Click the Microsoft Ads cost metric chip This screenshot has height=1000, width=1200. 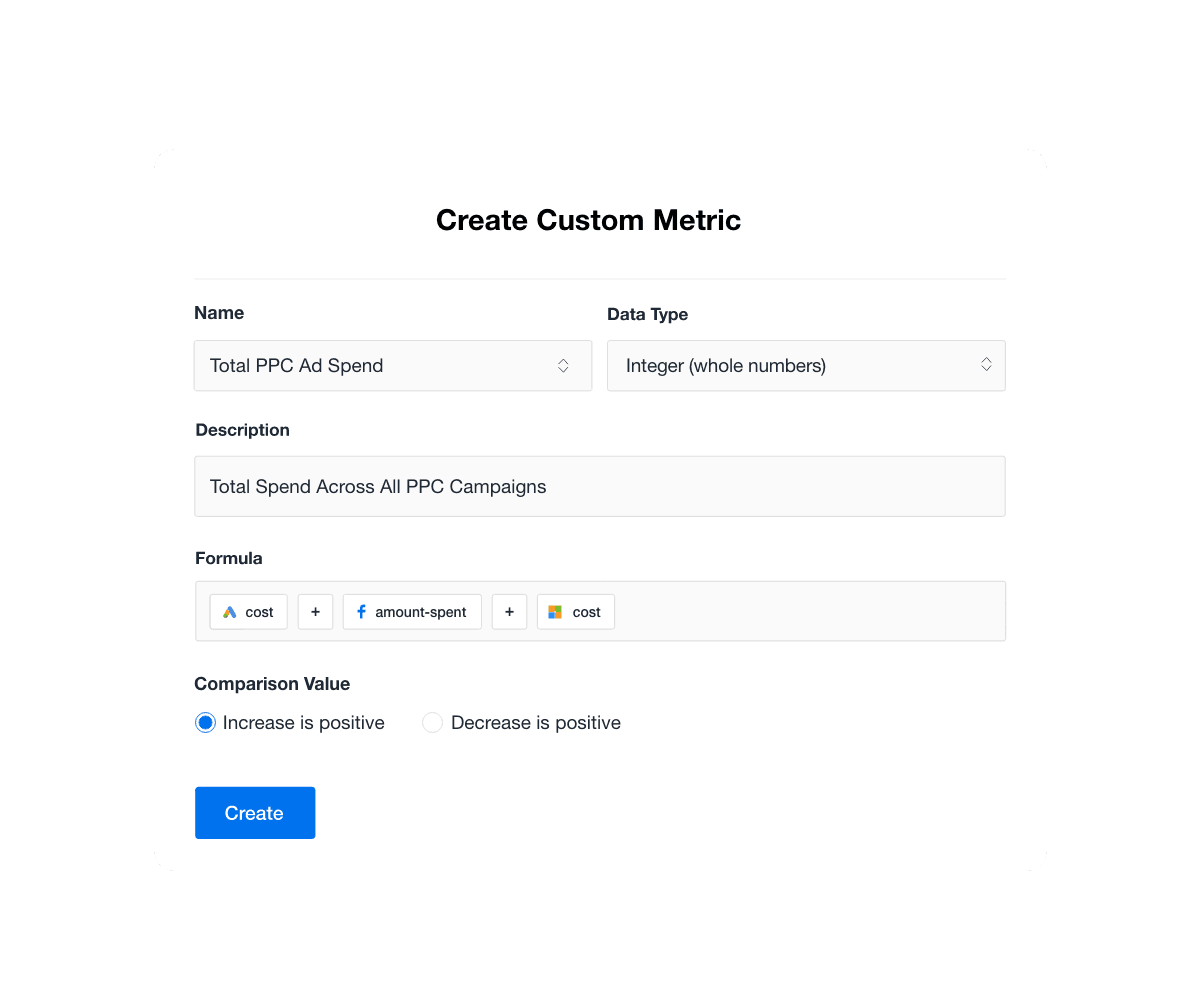[576, 612]
